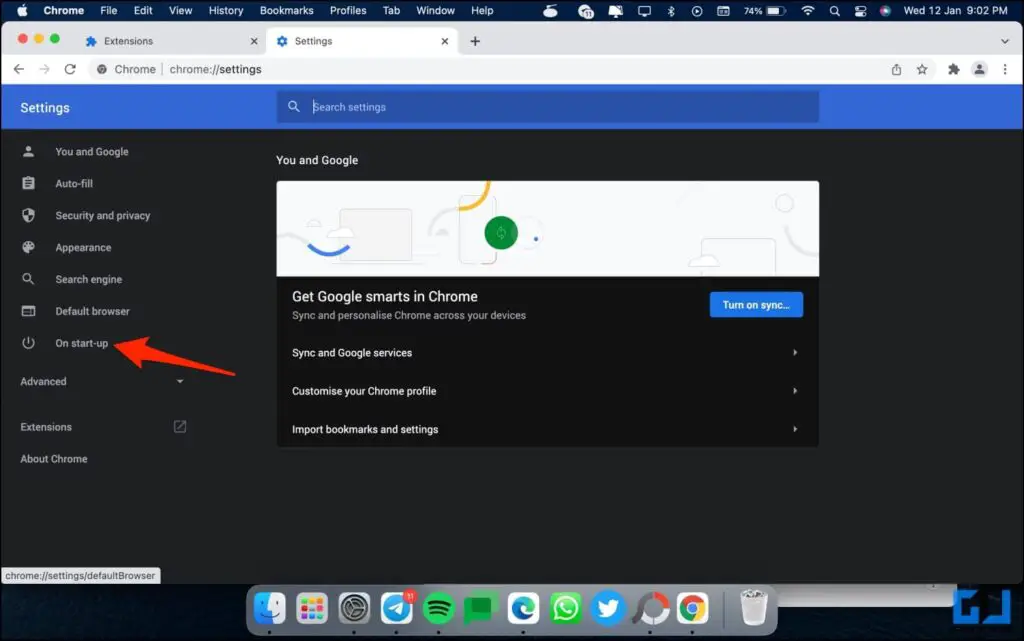Click the search tabs chevron in tab strip
The height and width of the screenshot is (641, 1024).
(x=1004, y=41)
